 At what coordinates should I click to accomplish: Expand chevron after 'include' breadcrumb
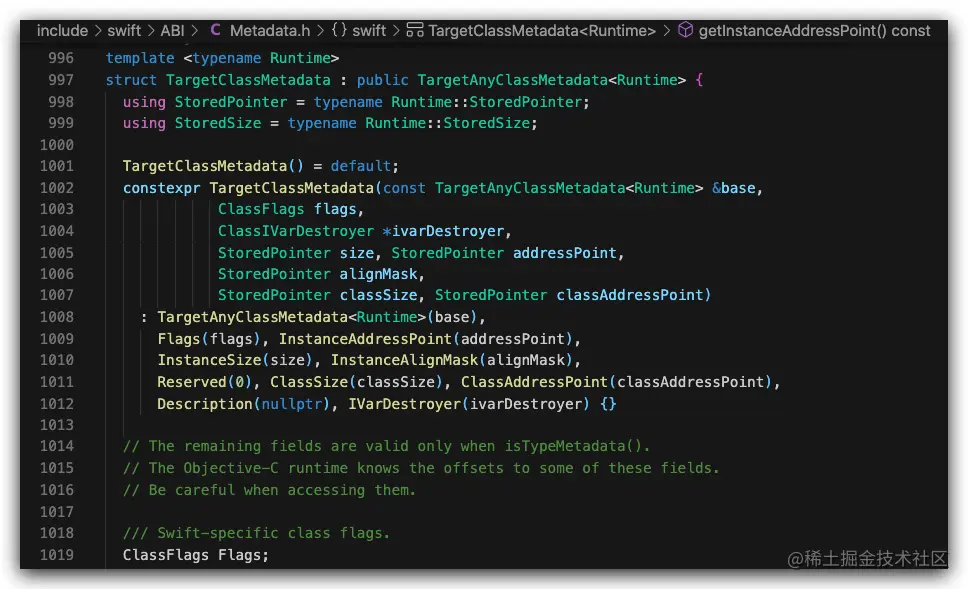(98, 30)
